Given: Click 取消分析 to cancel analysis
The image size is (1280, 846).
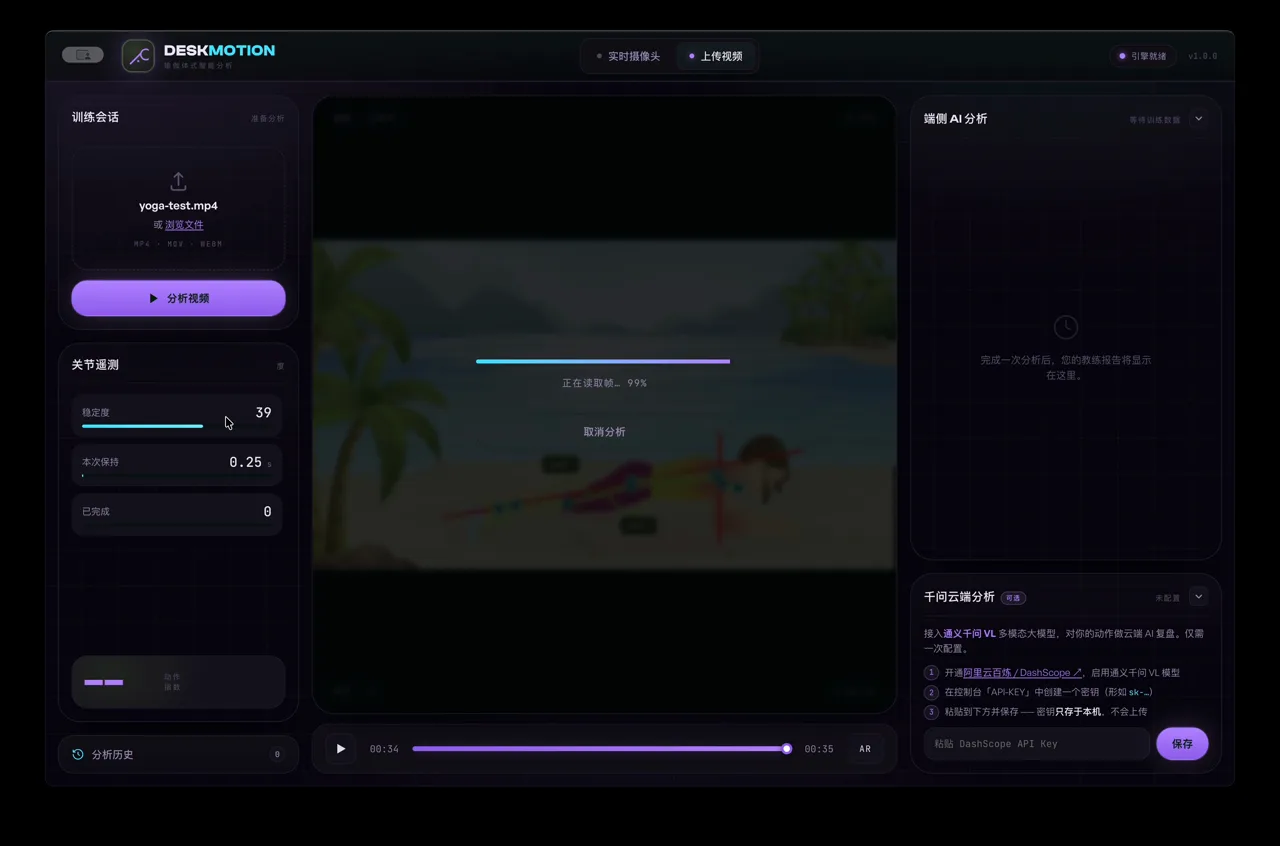Looking at the screenshot, I should (605, 432).
